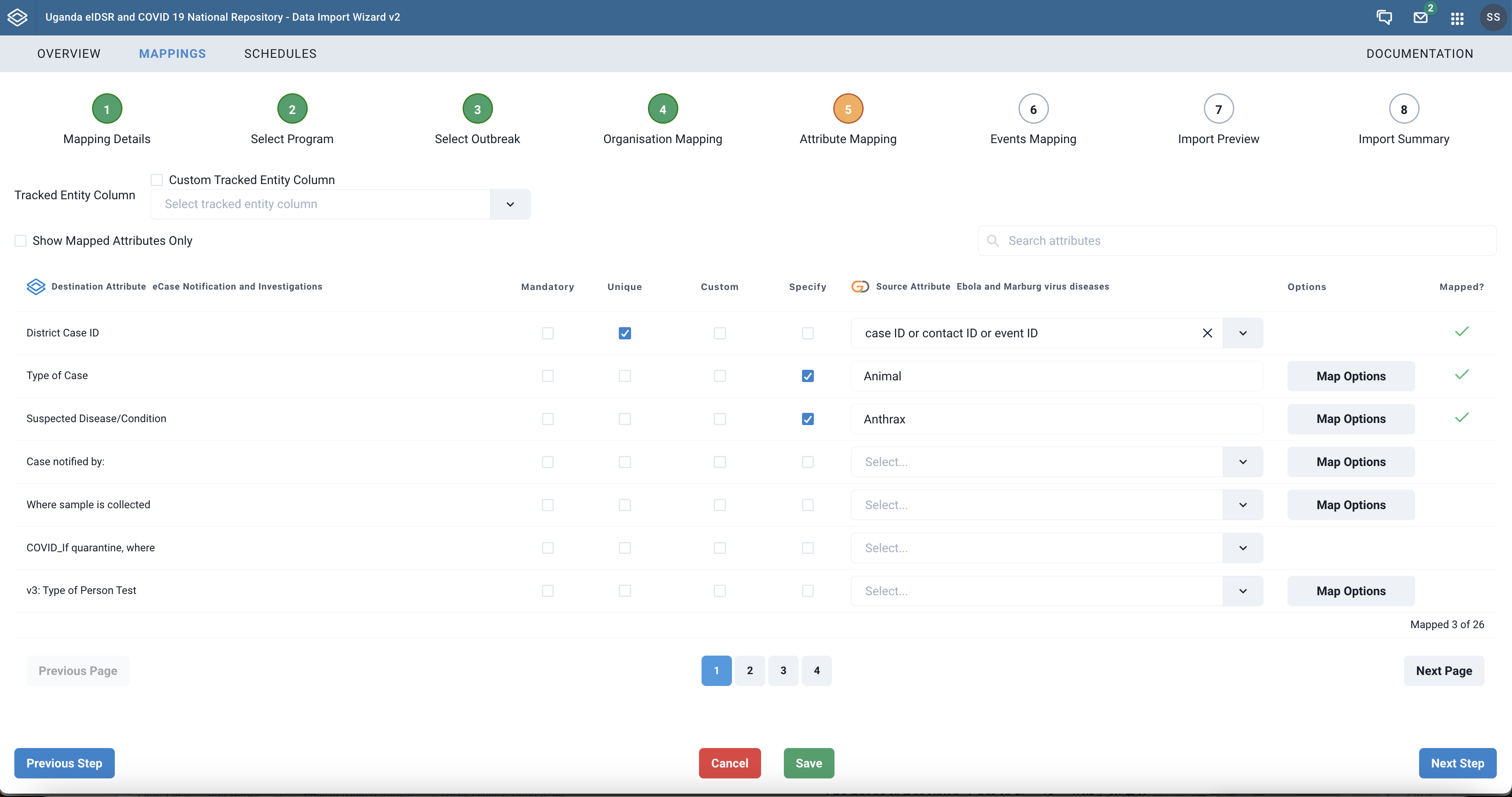
Task: Go to attribute page 2
Action: click(750, 671)
